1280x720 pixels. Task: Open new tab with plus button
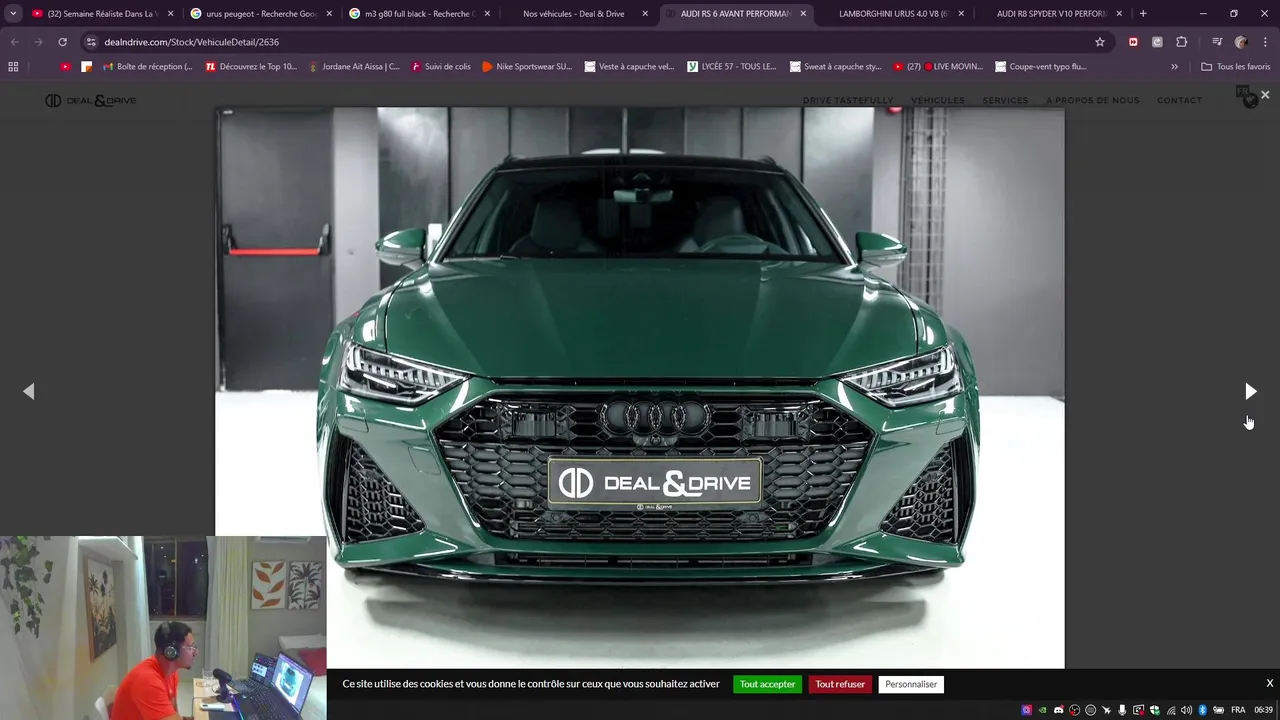pyautogui.click(x=1143, y=14)
